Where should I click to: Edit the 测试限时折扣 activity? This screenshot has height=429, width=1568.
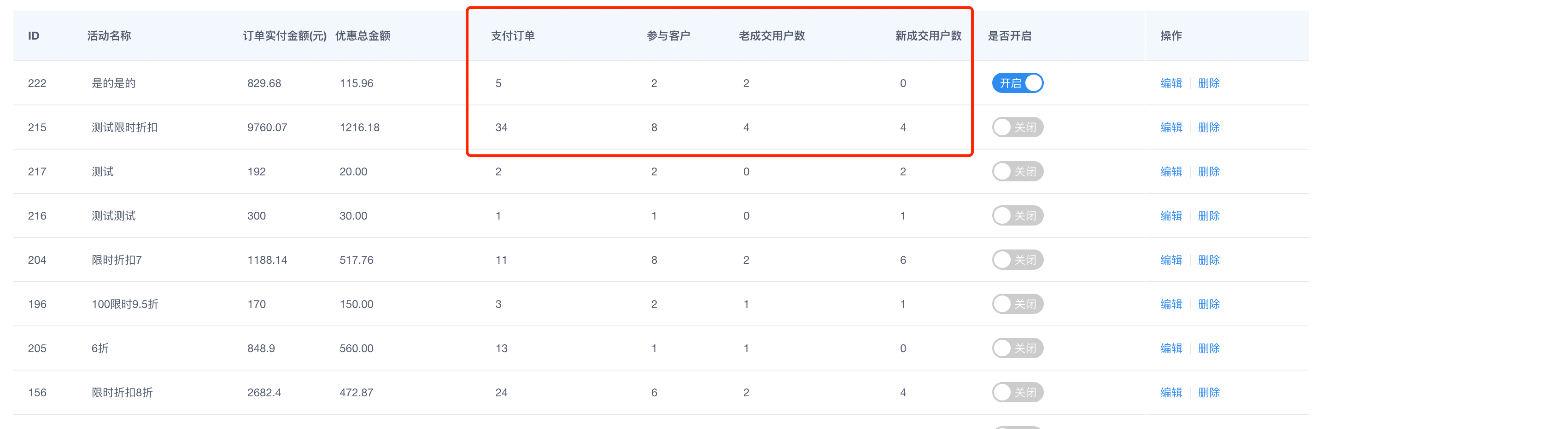click(x=1170, y=127)
